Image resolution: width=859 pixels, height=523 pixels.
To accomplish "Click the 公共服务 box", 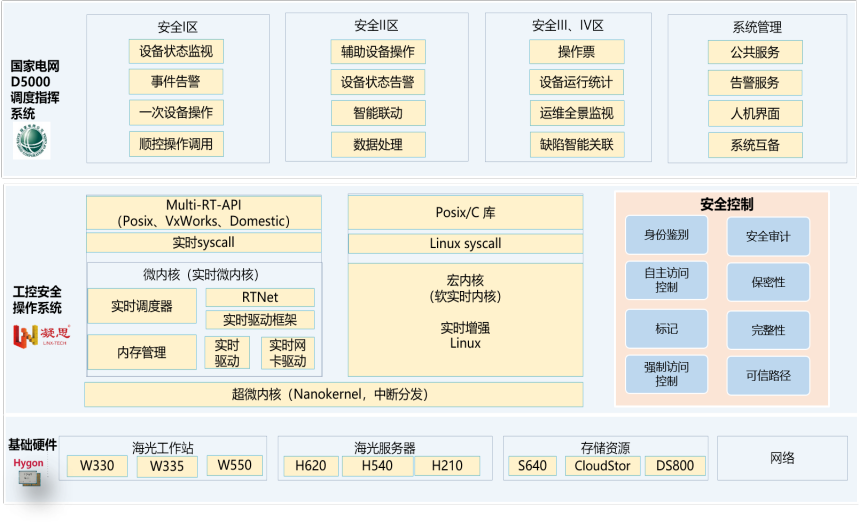I will click(754, 52).
